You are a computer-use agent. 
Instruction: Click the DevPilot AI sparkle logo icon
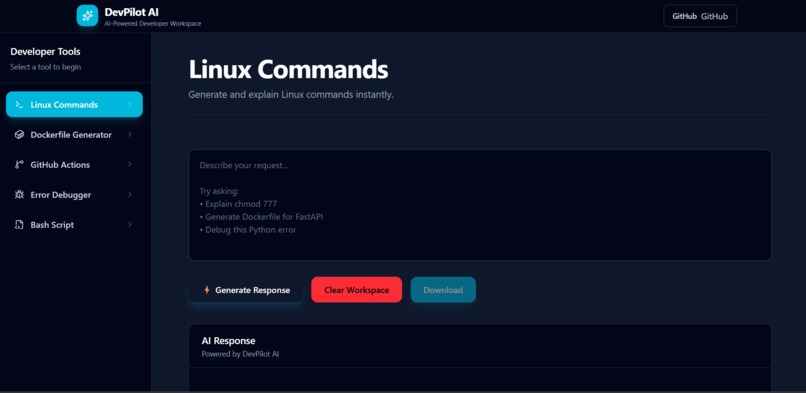pyautogui.click(x=87, y=16)
